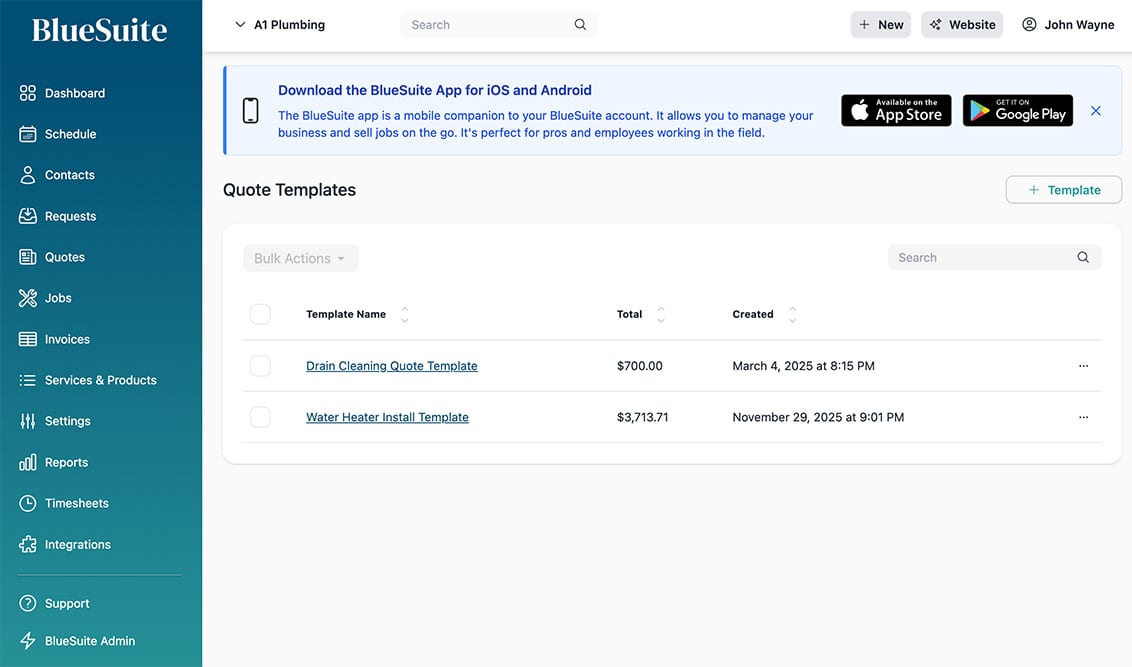Click the Reports bar chart icon
The height and width of the screenshot is (667, 1132).
point(27,462)
